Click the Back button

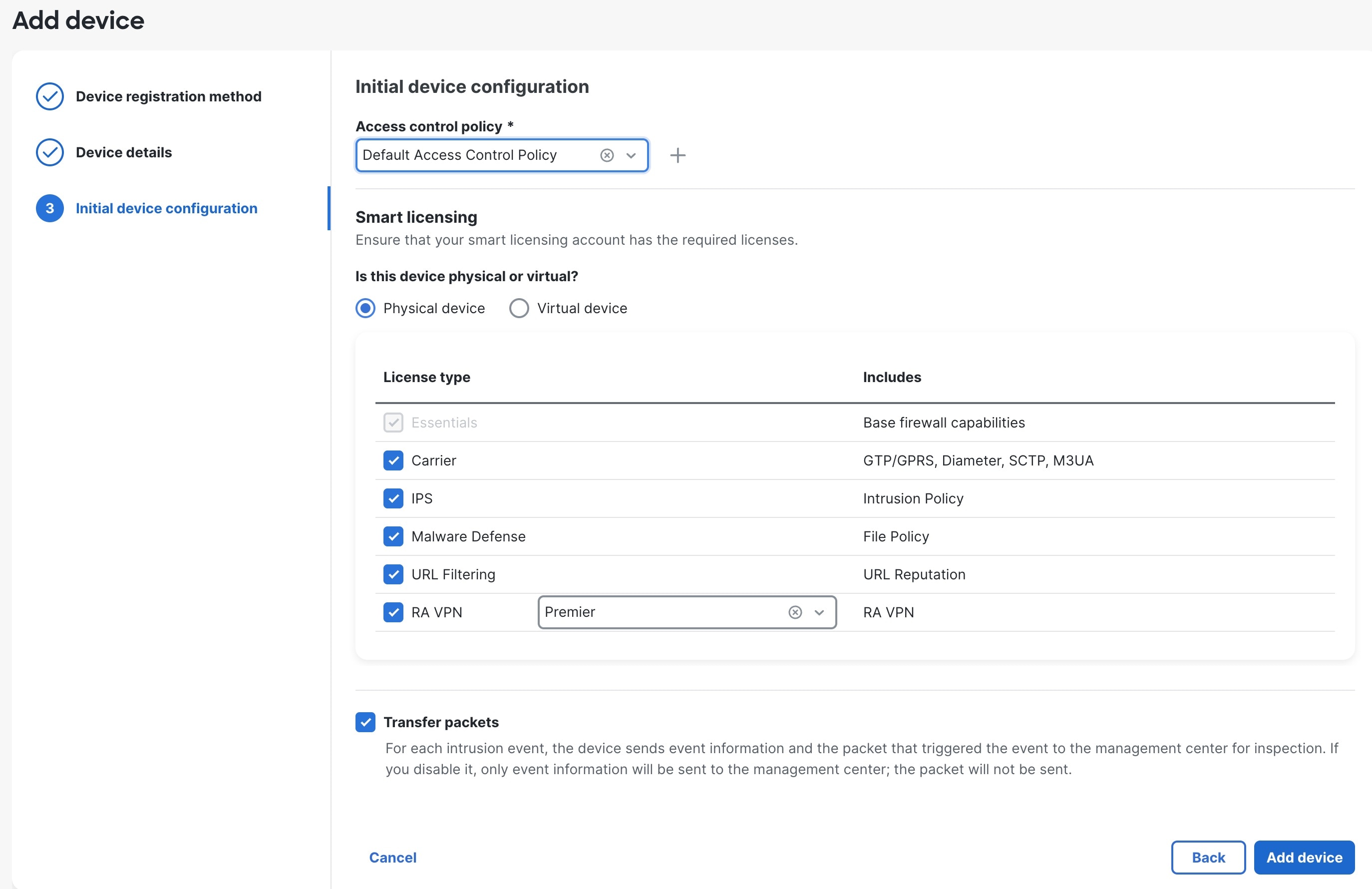(1208, 858)
